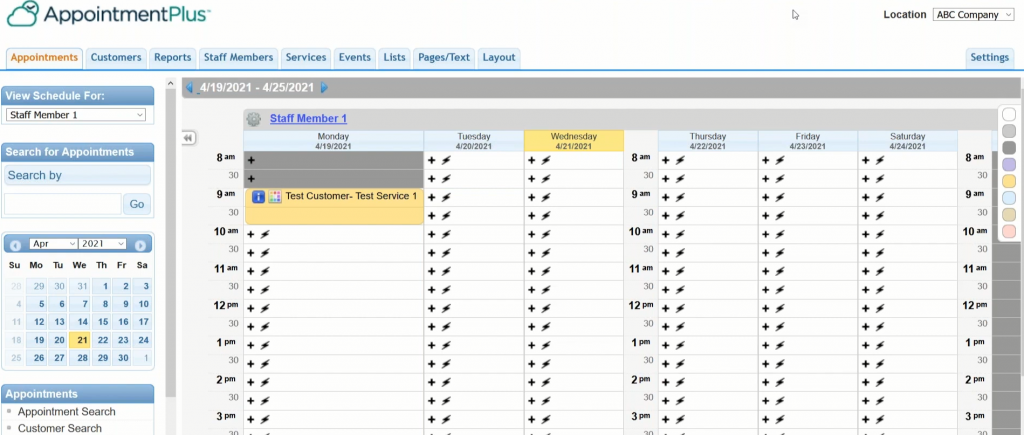Go to previous month in mini calendar

click(x=16, y=245)
